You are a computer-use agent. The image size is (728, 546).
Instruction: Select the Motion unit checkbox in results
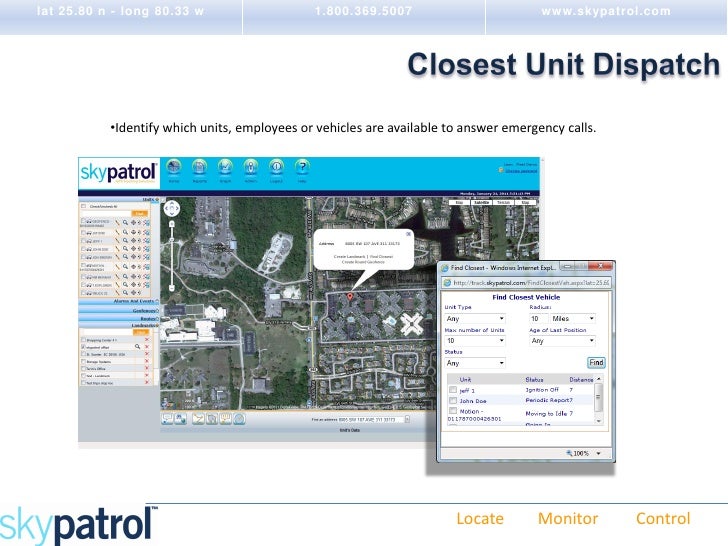(453, 411)
